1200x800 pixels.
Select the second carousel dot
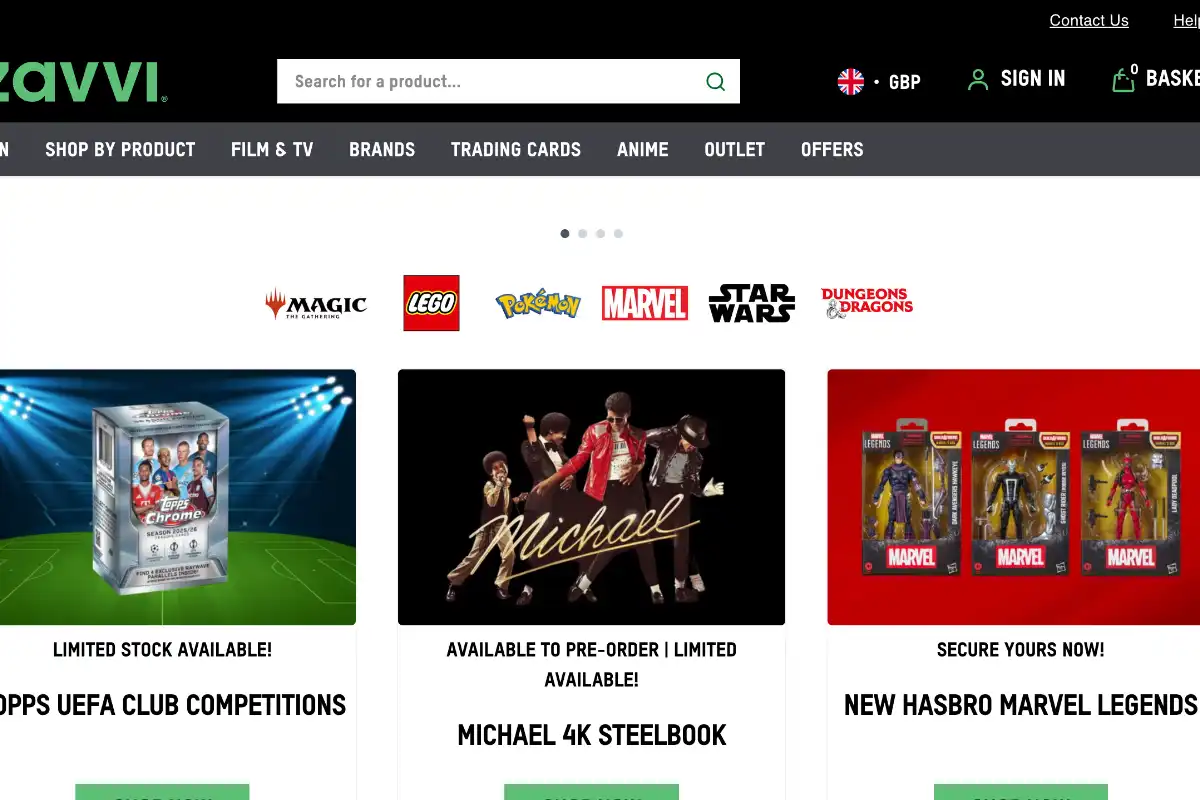pyautogui.click(x=583, y=234)
